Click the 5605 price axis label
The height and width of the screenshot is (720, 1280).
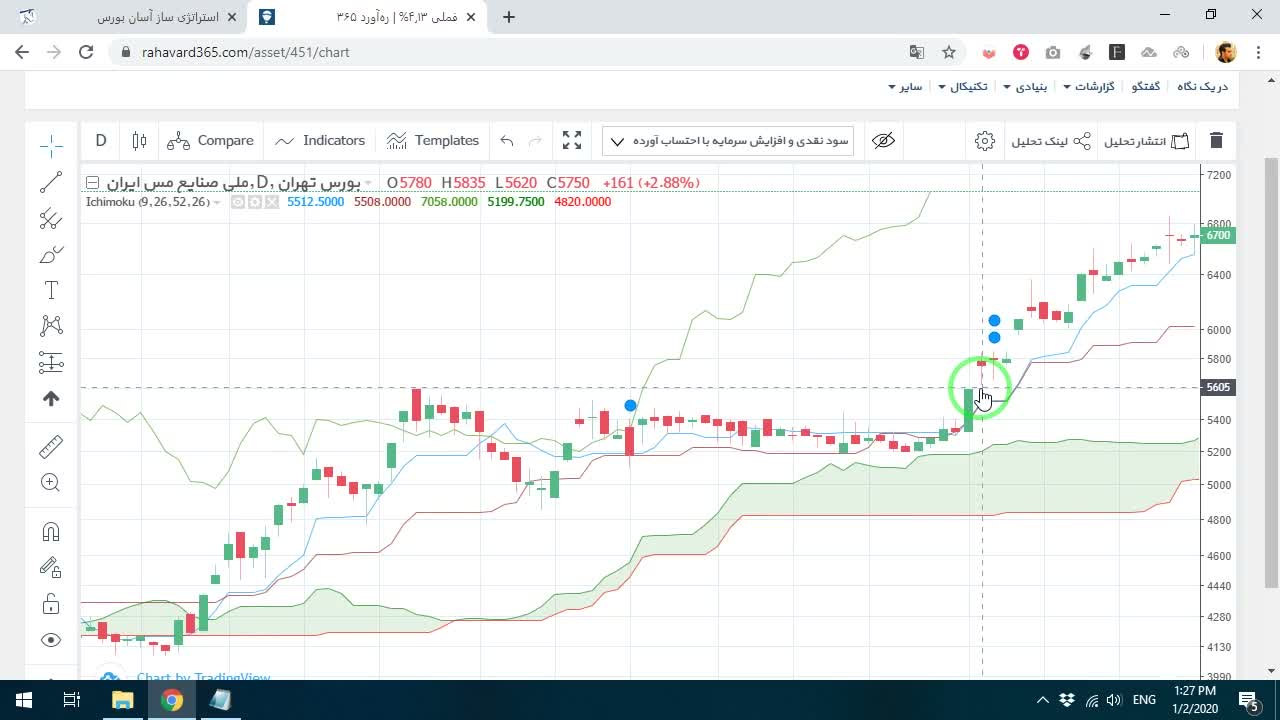(x=1218, y=387)
